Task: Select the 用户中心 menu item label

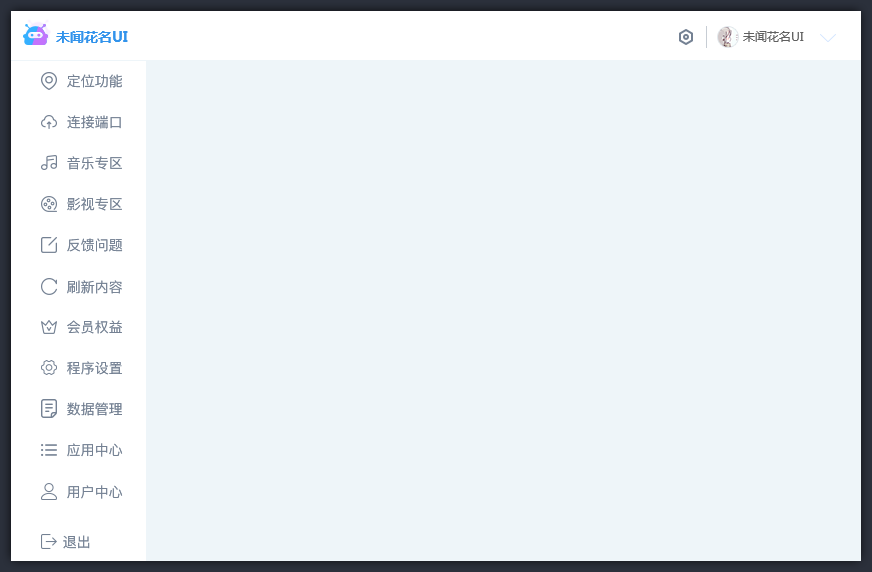Action: 95,492
